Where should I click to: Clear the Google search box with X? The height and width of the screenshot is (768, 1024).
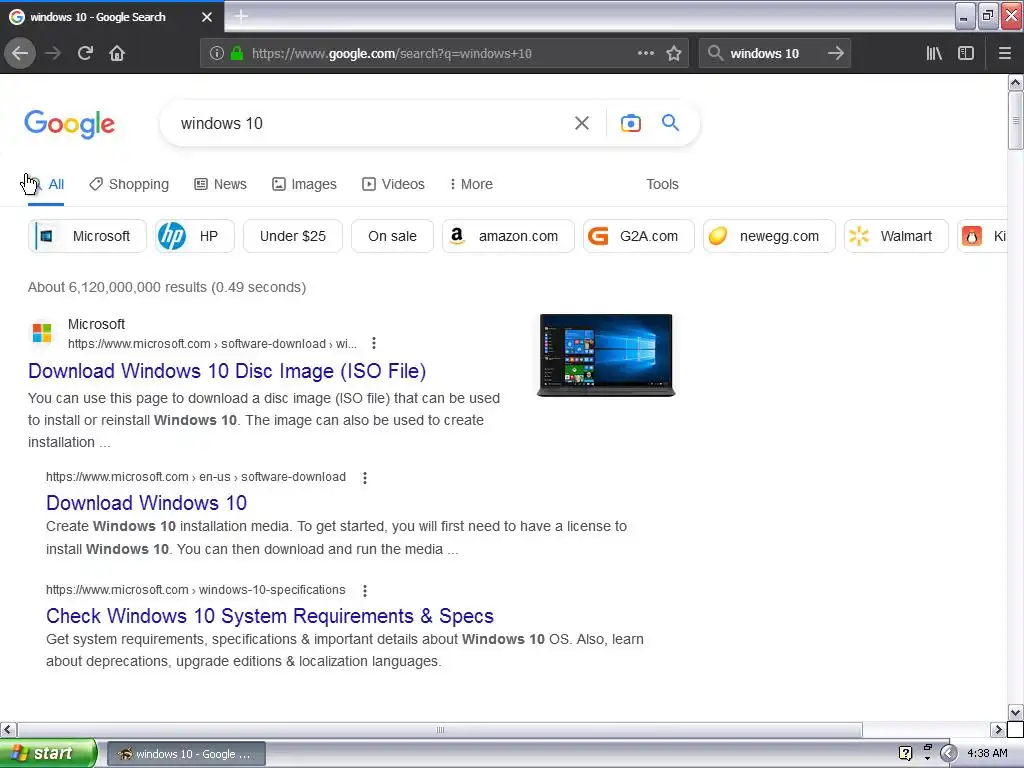click(x=581, y=123)
